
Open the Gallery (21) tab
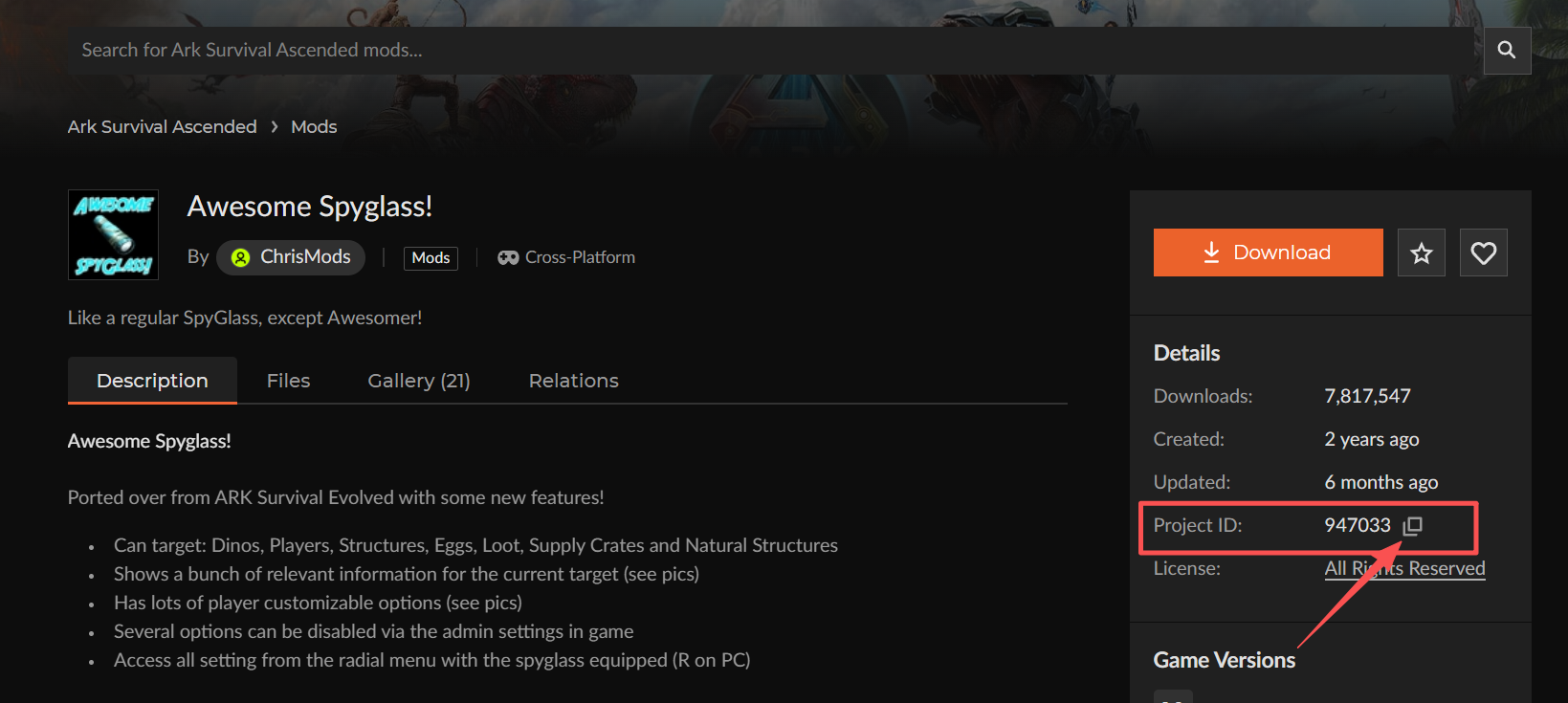pos(419,381)
